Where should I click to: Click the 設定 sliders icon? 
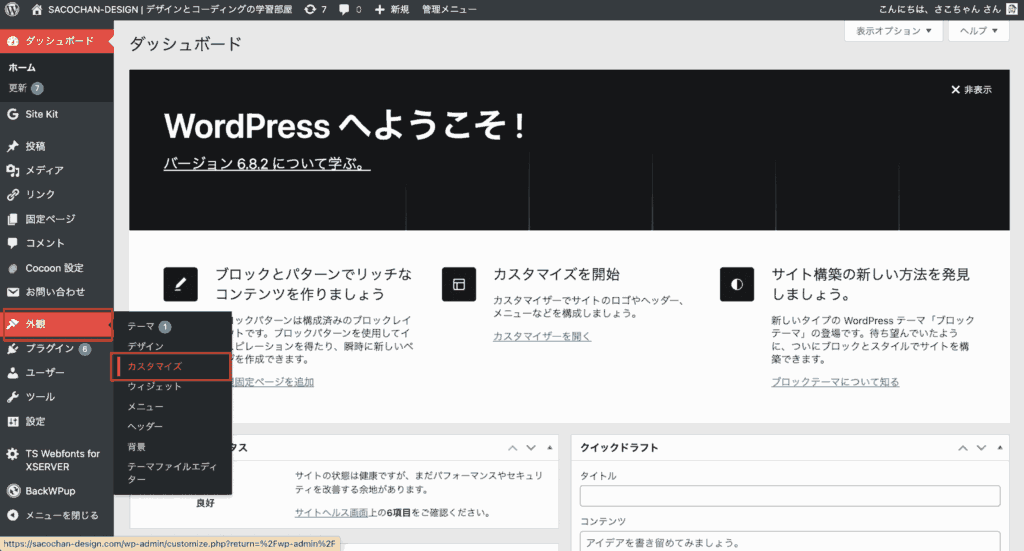[12, 422]
